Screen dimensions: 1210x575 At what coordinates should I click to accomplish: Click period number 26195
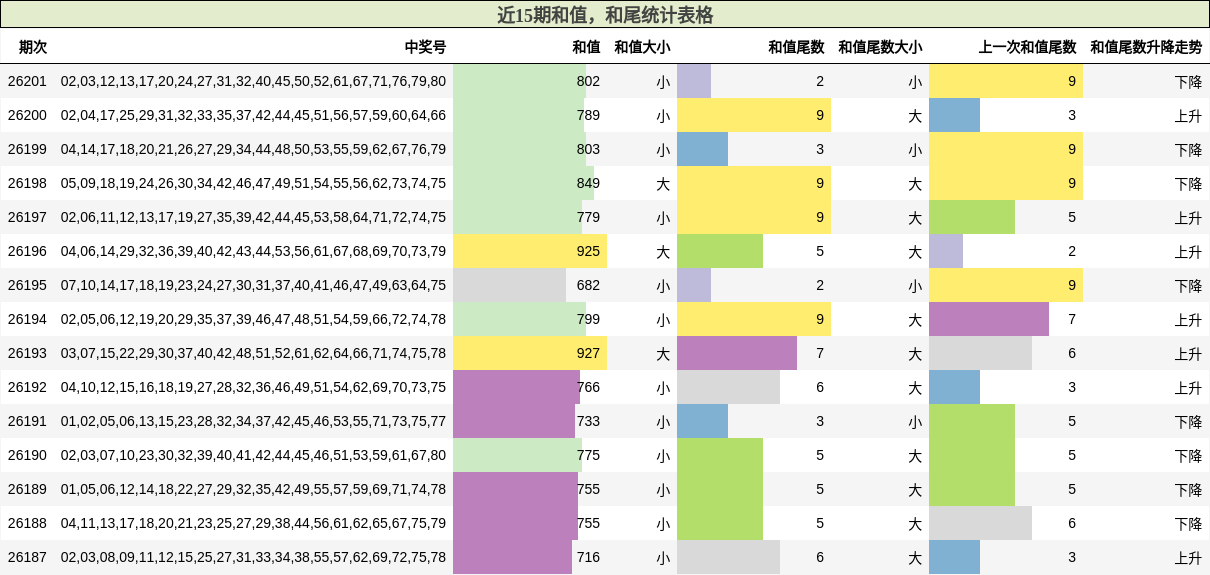27,285
